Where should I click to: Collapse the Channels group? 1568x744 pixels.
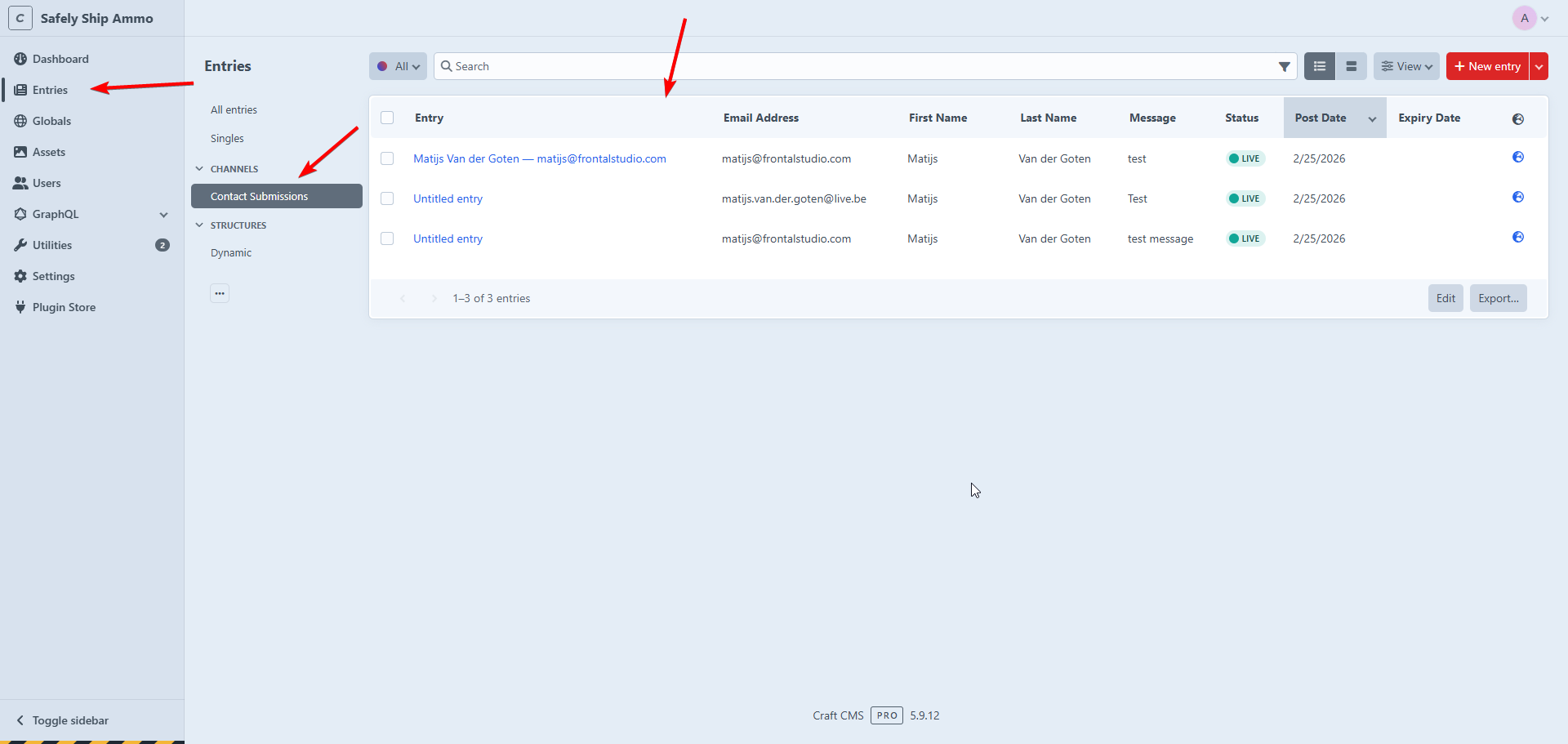199,169
